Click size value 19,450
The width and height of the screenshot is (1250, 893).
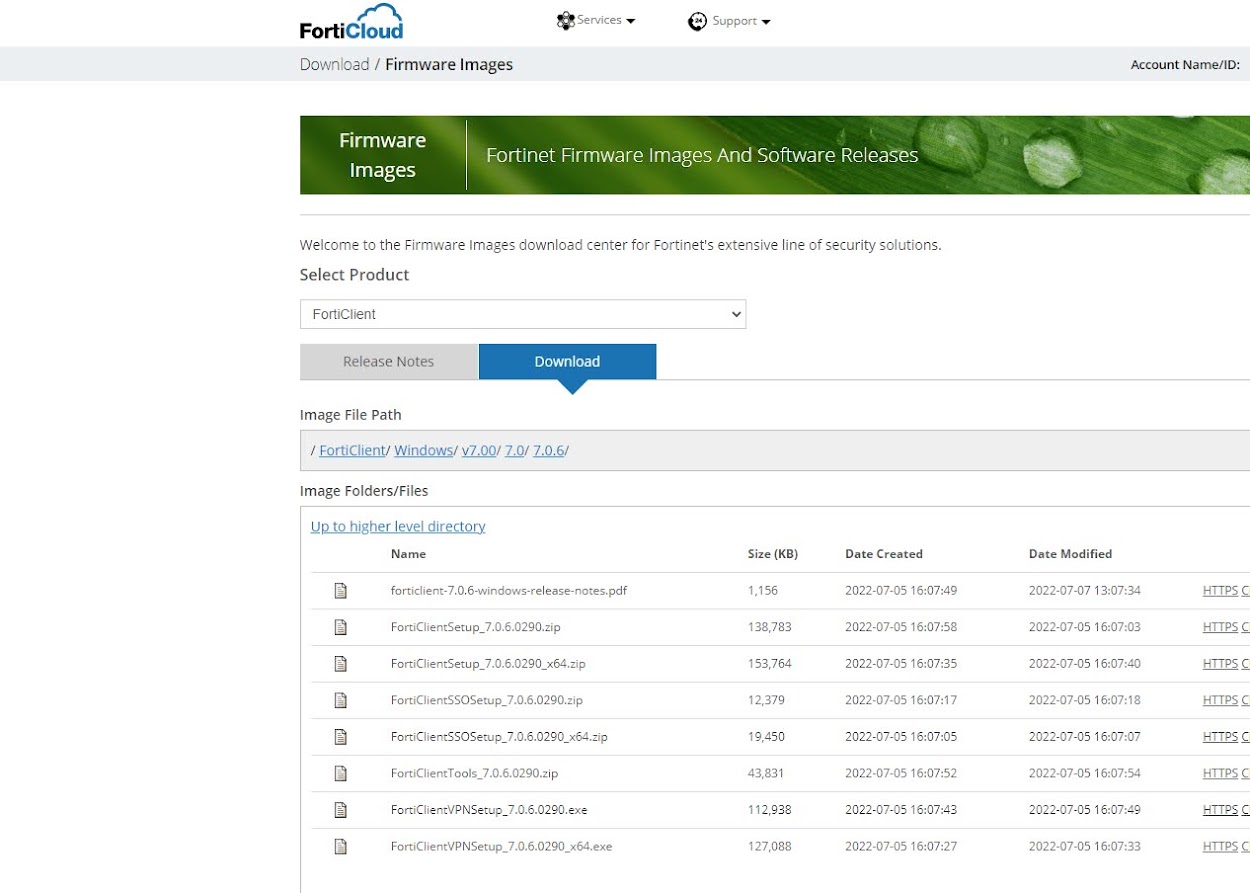(766, 737)
